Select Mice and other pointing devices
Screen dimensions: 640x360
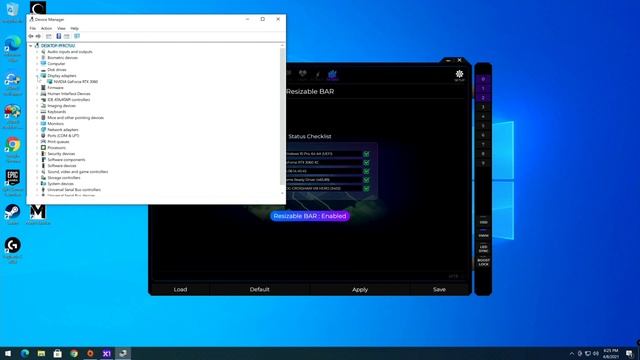(x=76, y=118)
